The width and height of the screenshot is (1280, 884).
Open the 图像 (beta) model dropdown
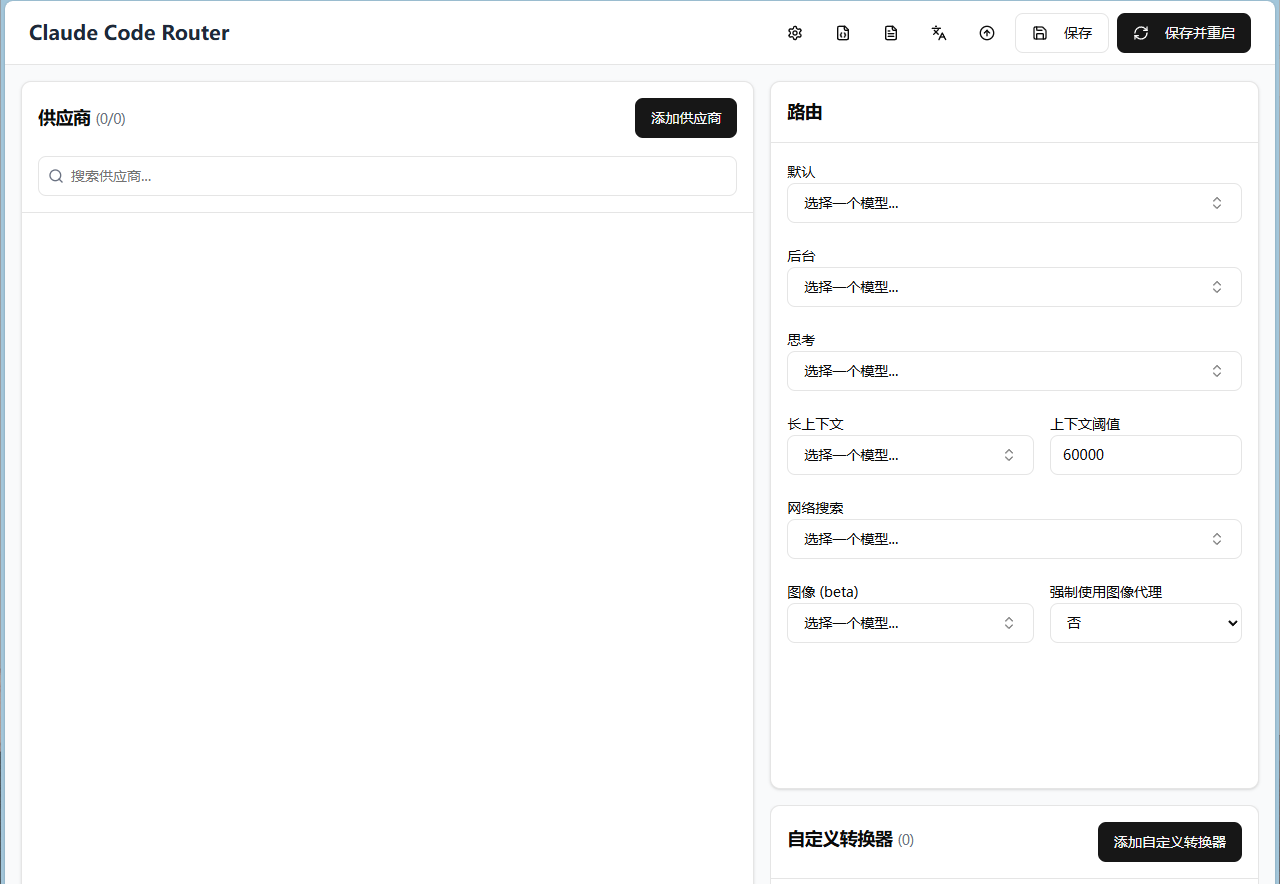(x=910, y=623)
